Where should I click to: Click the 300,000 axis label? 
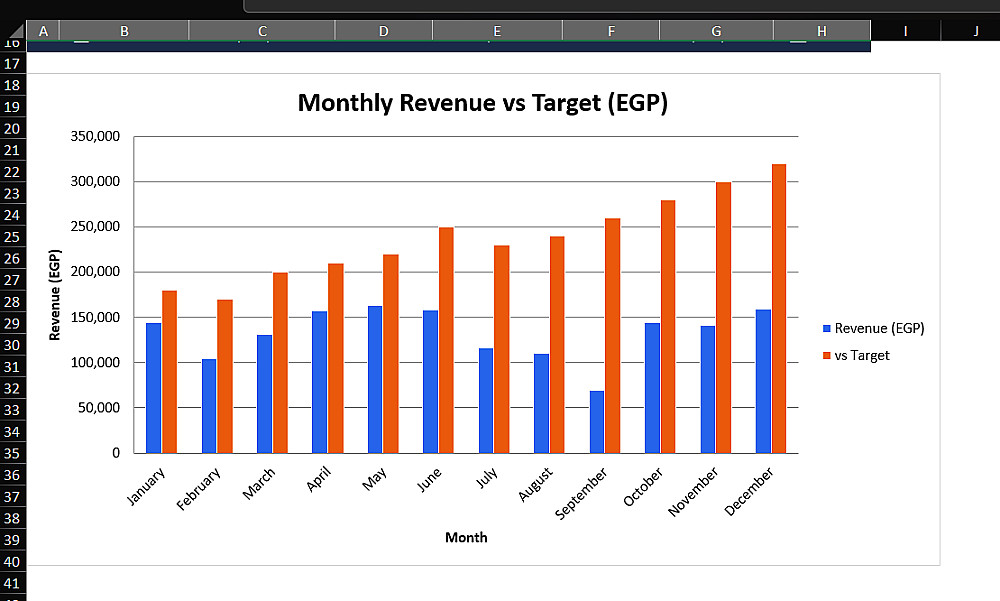(95, 181)
